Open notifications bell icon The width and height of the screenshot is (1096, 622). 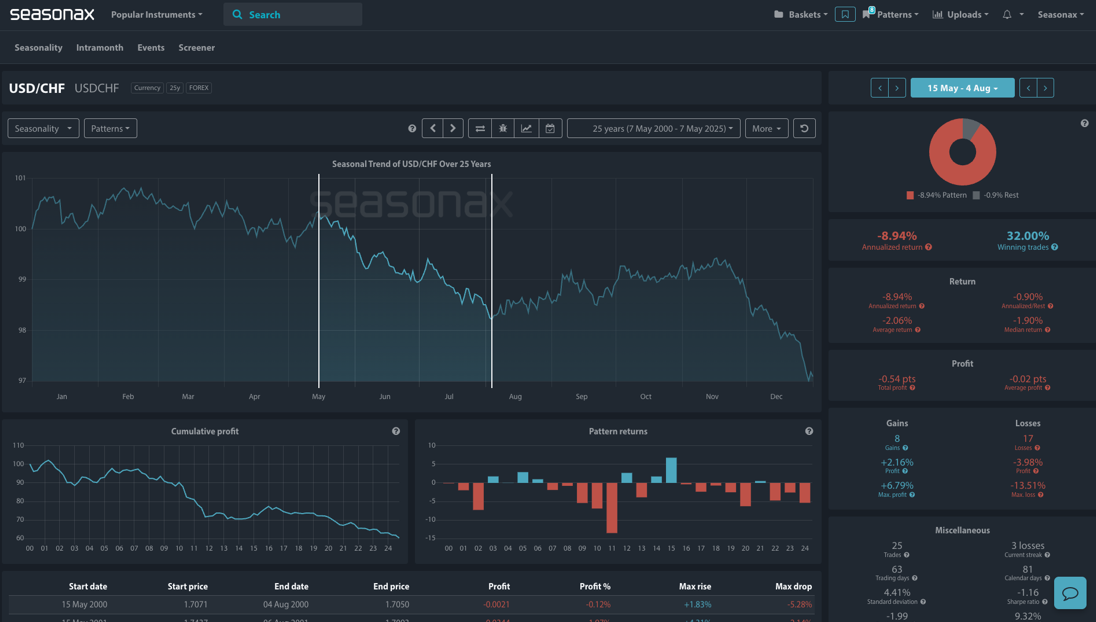pos(1007,14)
